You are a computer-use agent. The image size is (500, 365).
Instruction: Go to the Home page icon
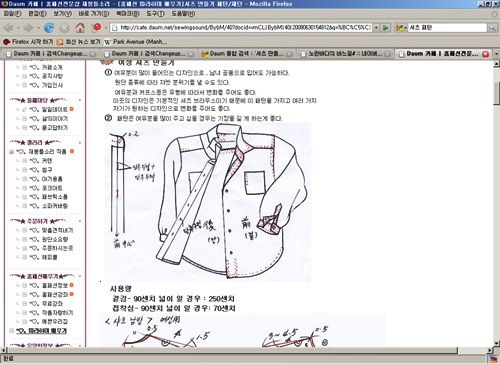80,28
